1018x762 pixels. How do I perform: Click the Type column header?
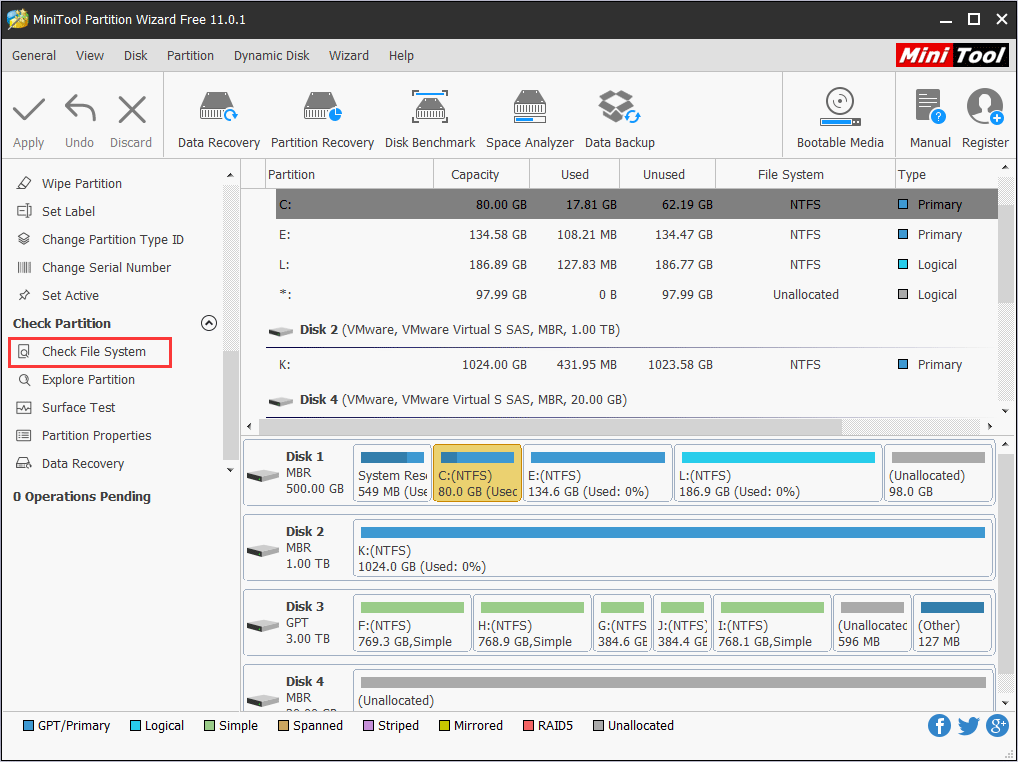(x=946, y=175)
